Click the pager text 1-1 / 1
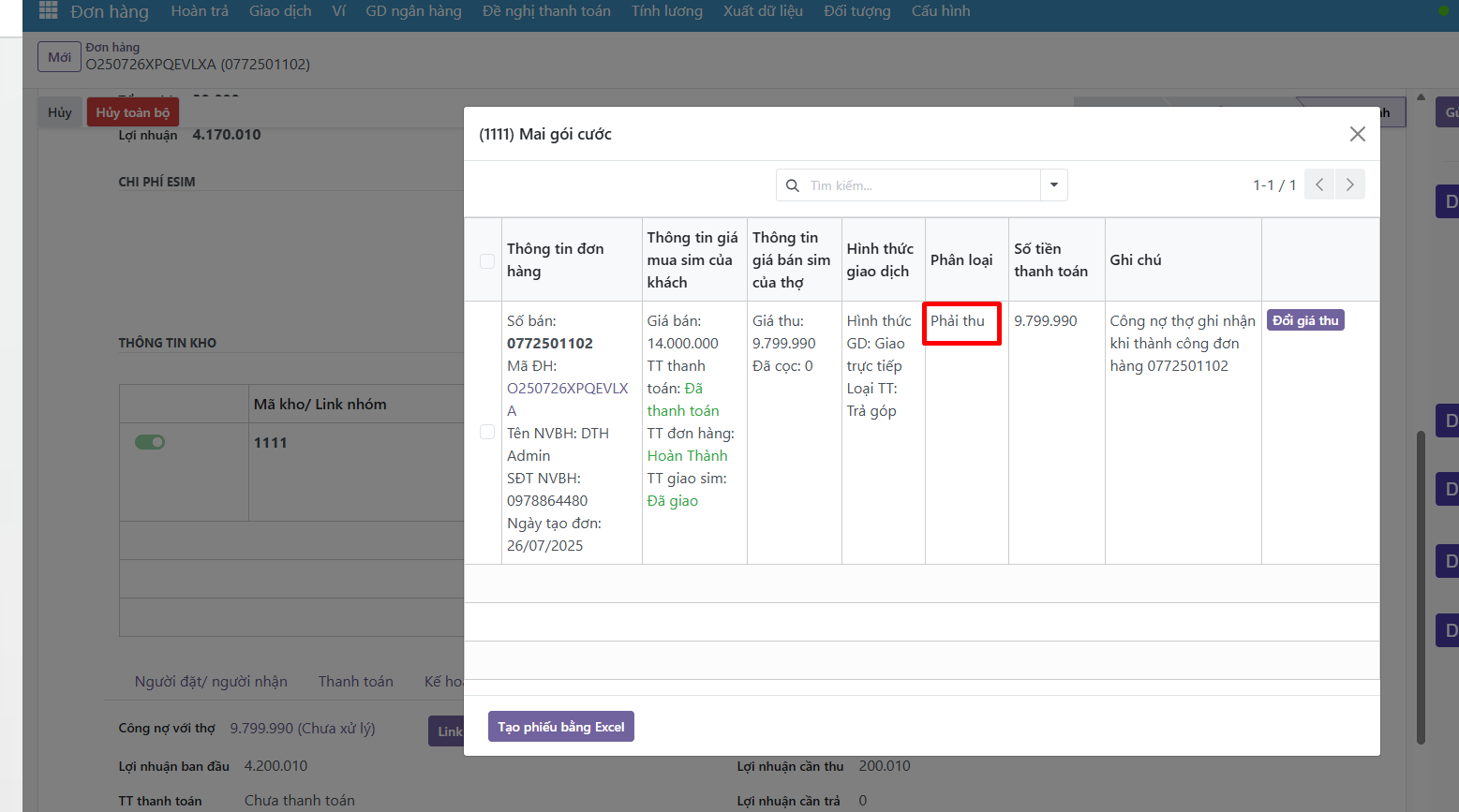Viewport: 1459px width, 812px height. click(x=1274, y=185)
